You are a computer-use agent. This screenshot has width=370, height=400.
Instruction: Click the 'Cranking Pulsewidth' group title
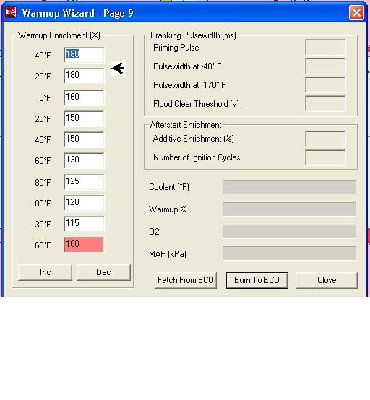tap(193, 35)
